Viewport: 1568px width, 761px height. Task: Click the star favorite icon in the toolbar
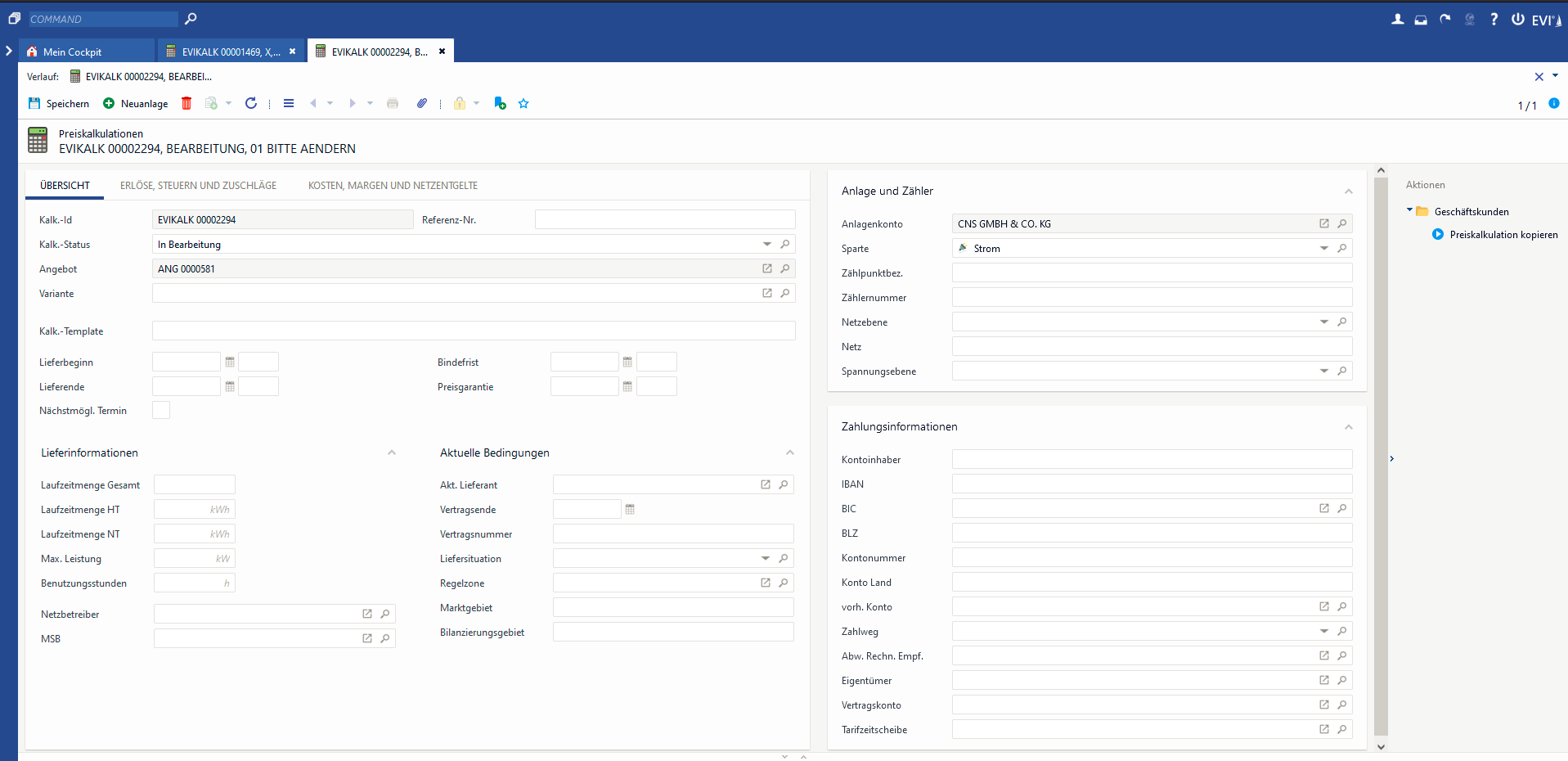coord(523,103)
